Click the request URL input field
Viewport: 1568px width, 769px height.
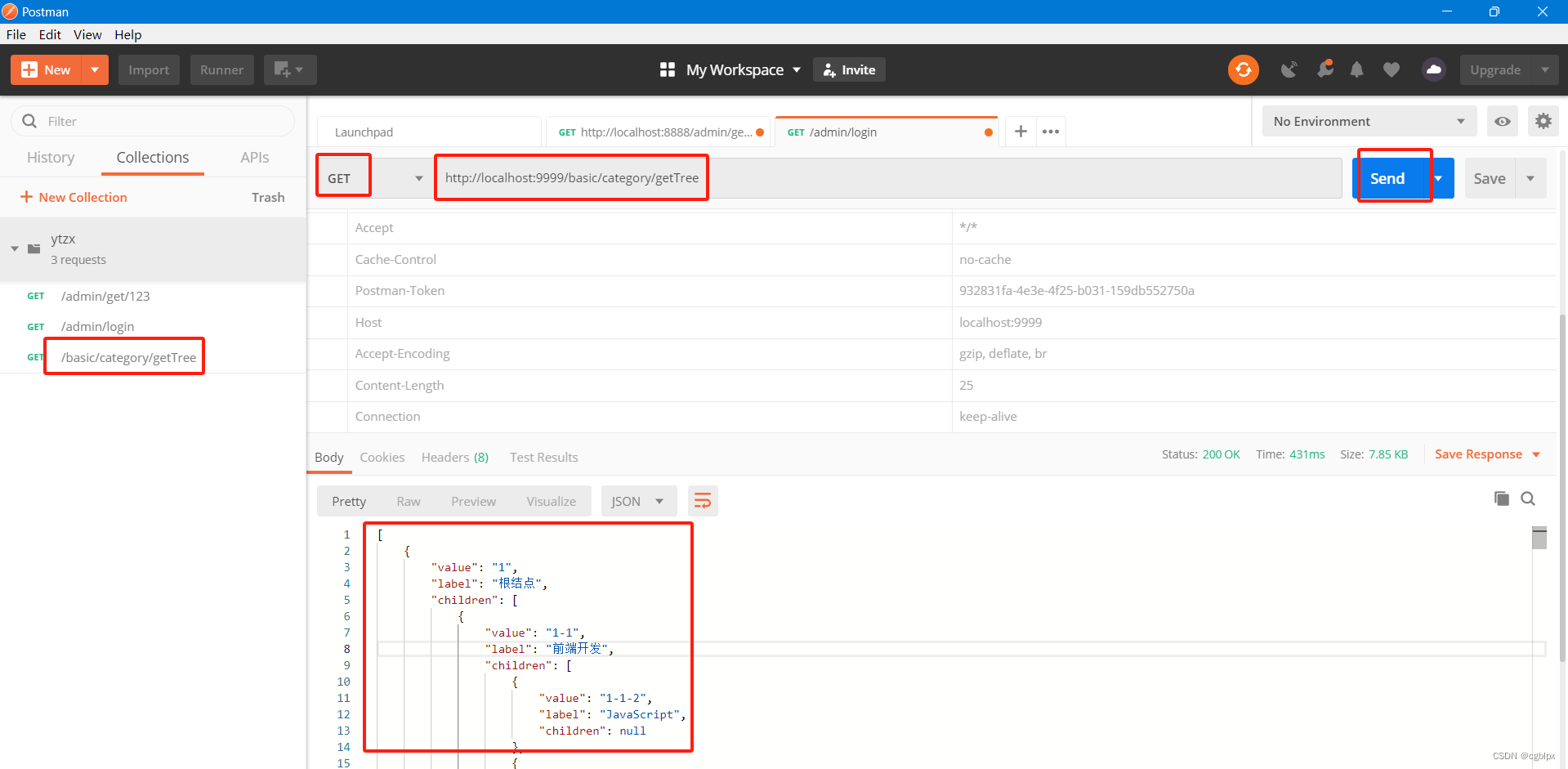point(889,178)
